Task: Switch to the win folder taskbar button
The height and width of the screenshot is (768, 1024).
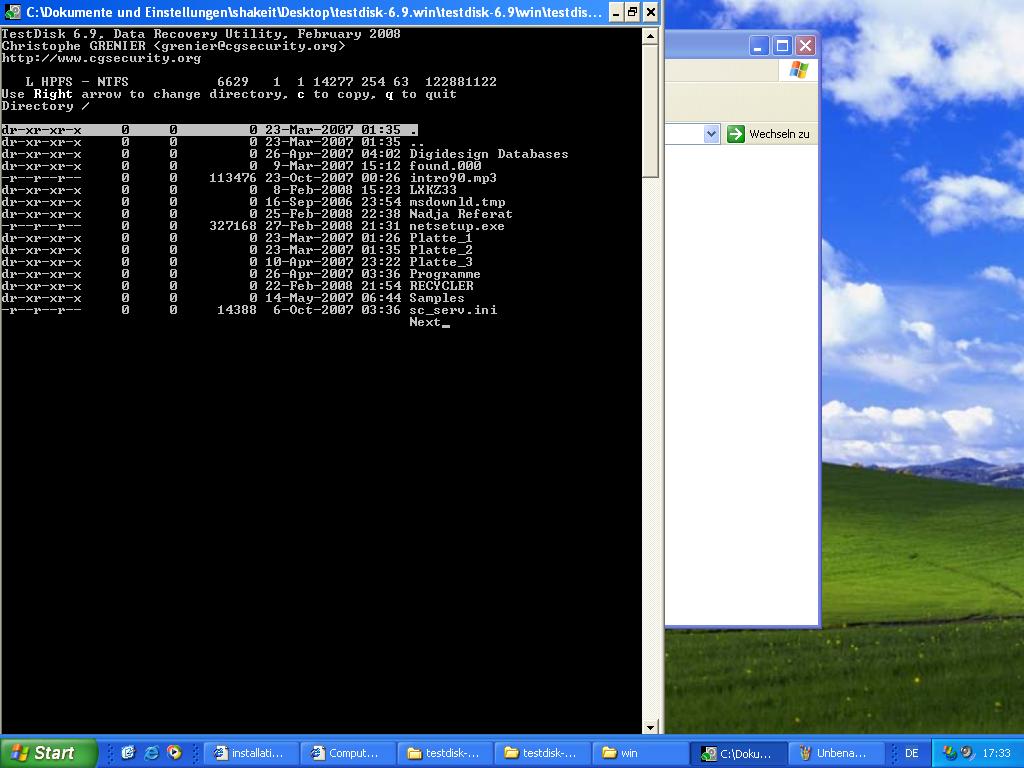Action: point(641,754)
